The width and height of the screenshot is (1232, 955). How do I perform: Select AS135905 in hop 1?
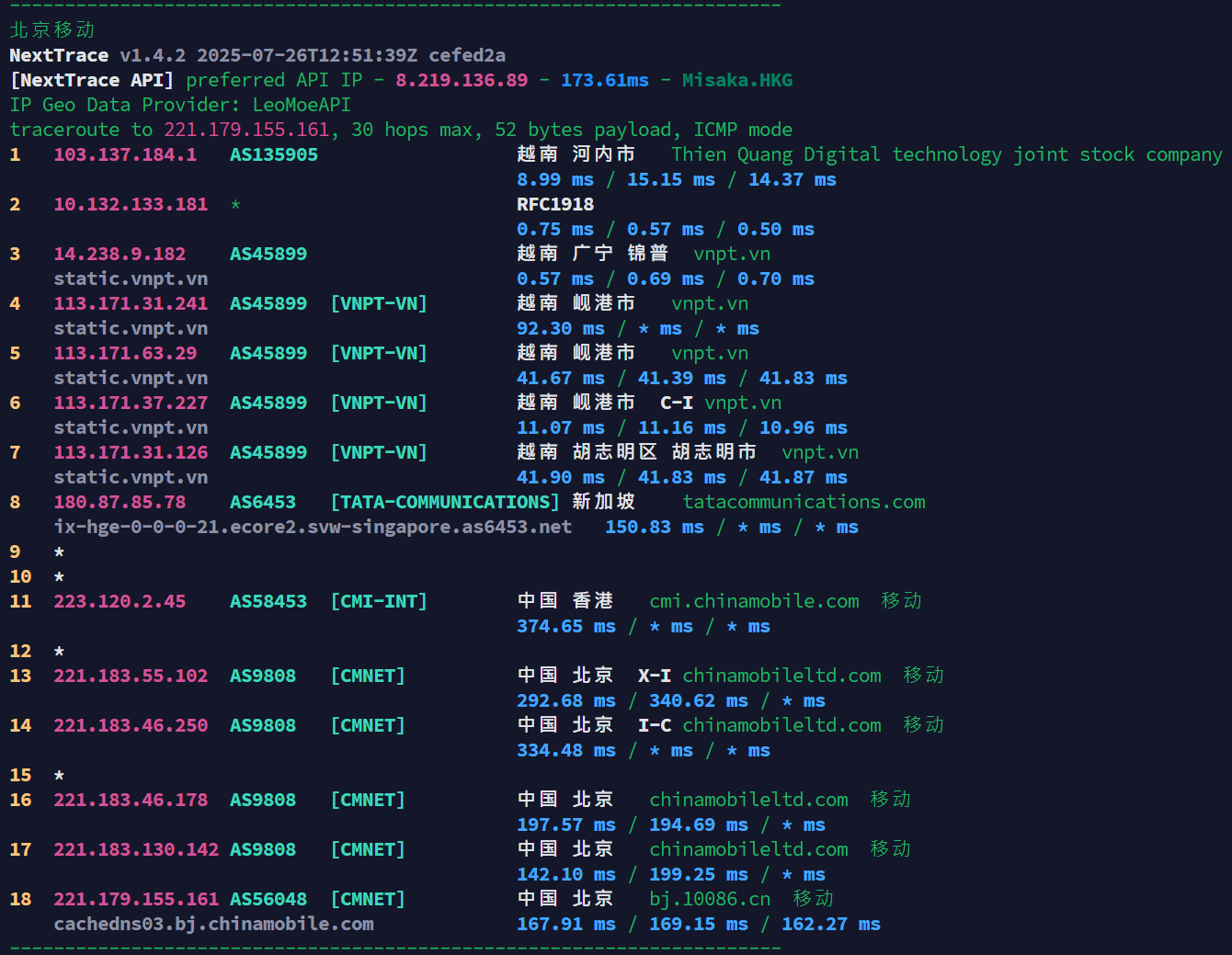(274, 154)
